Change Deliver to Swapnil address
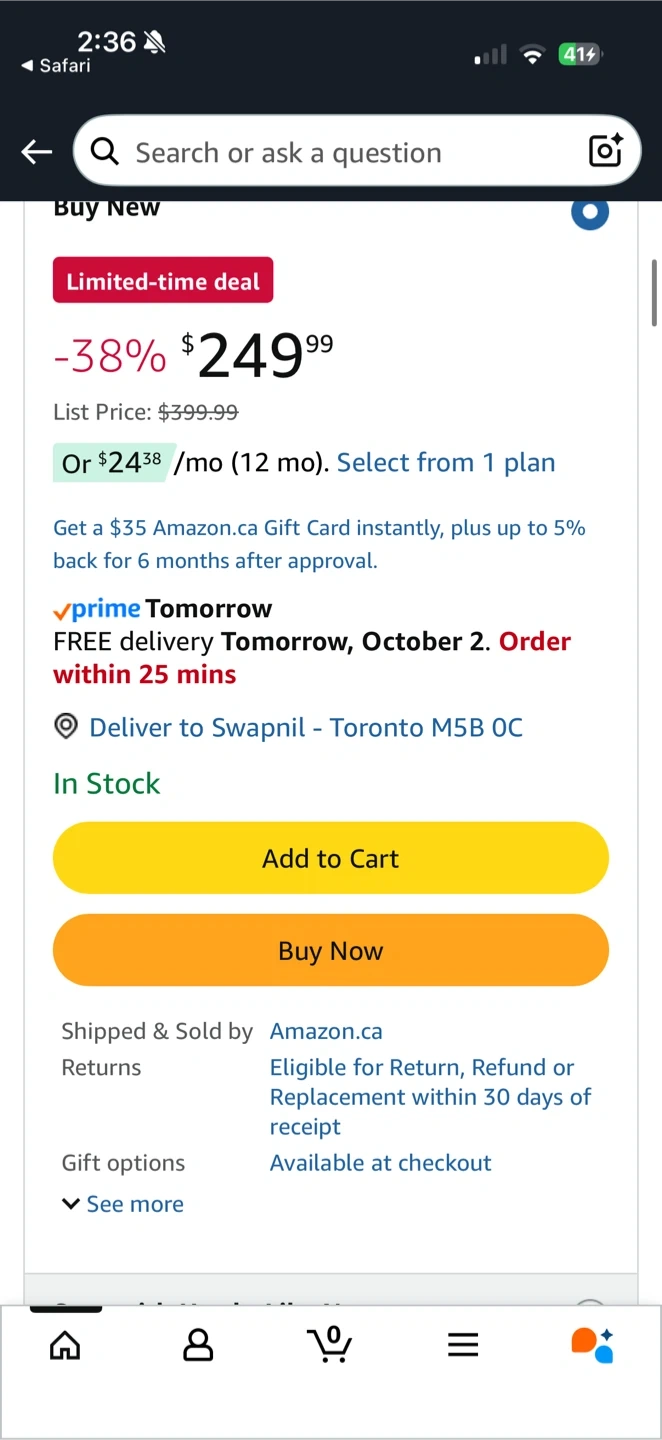This screenshot has height=1440, width=662. [x=305, y=727]
